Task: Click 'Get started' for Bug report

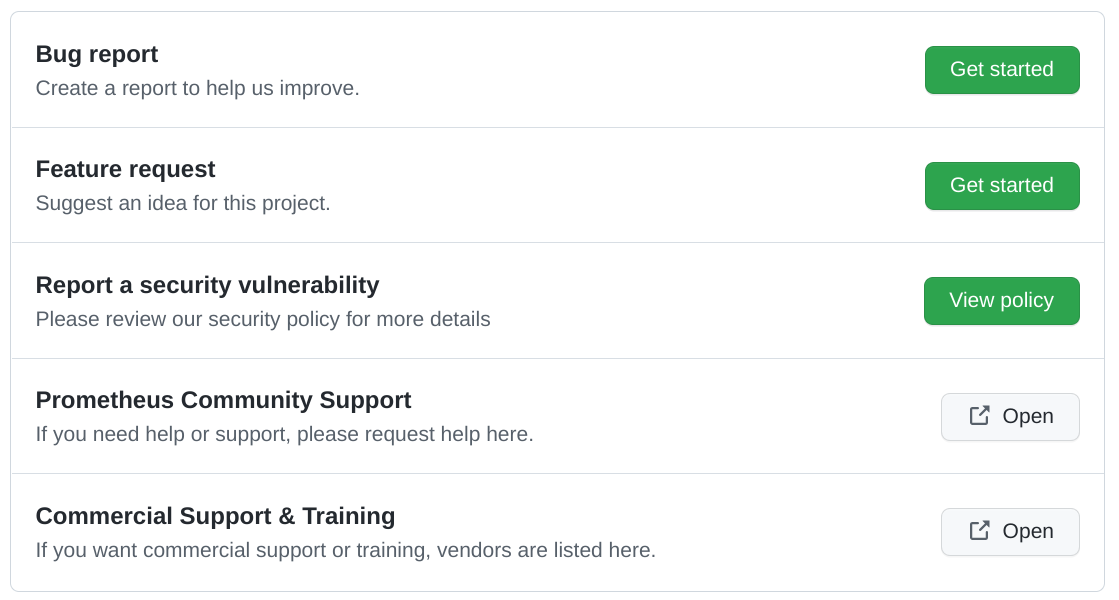Action: [x=1002, y=70]
